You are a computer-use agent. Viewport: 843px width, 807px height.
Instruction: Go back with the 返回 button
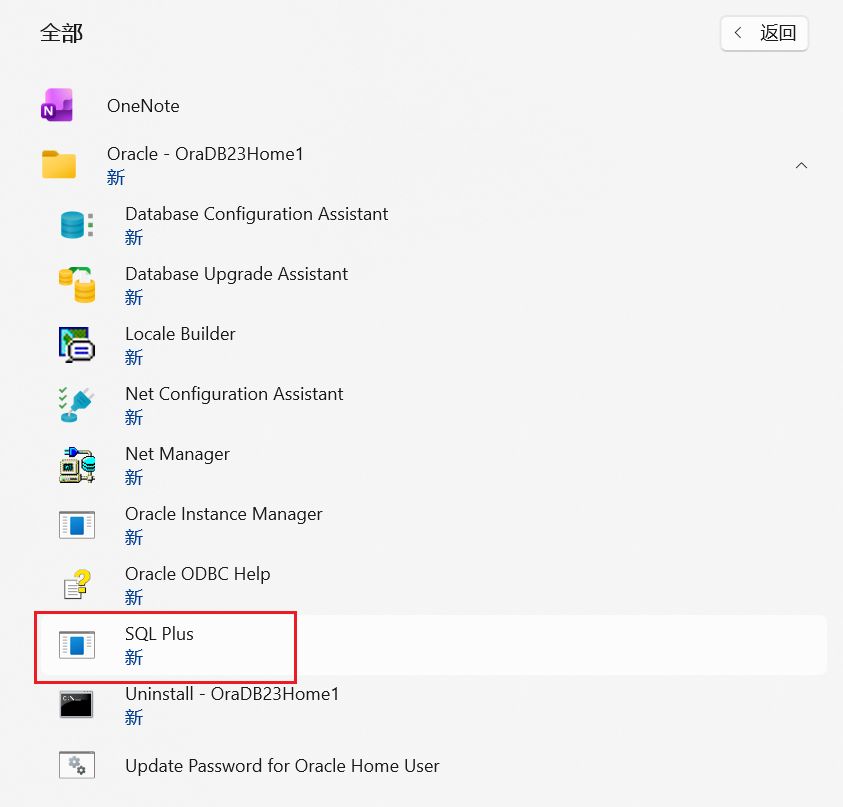click(764, 33)
